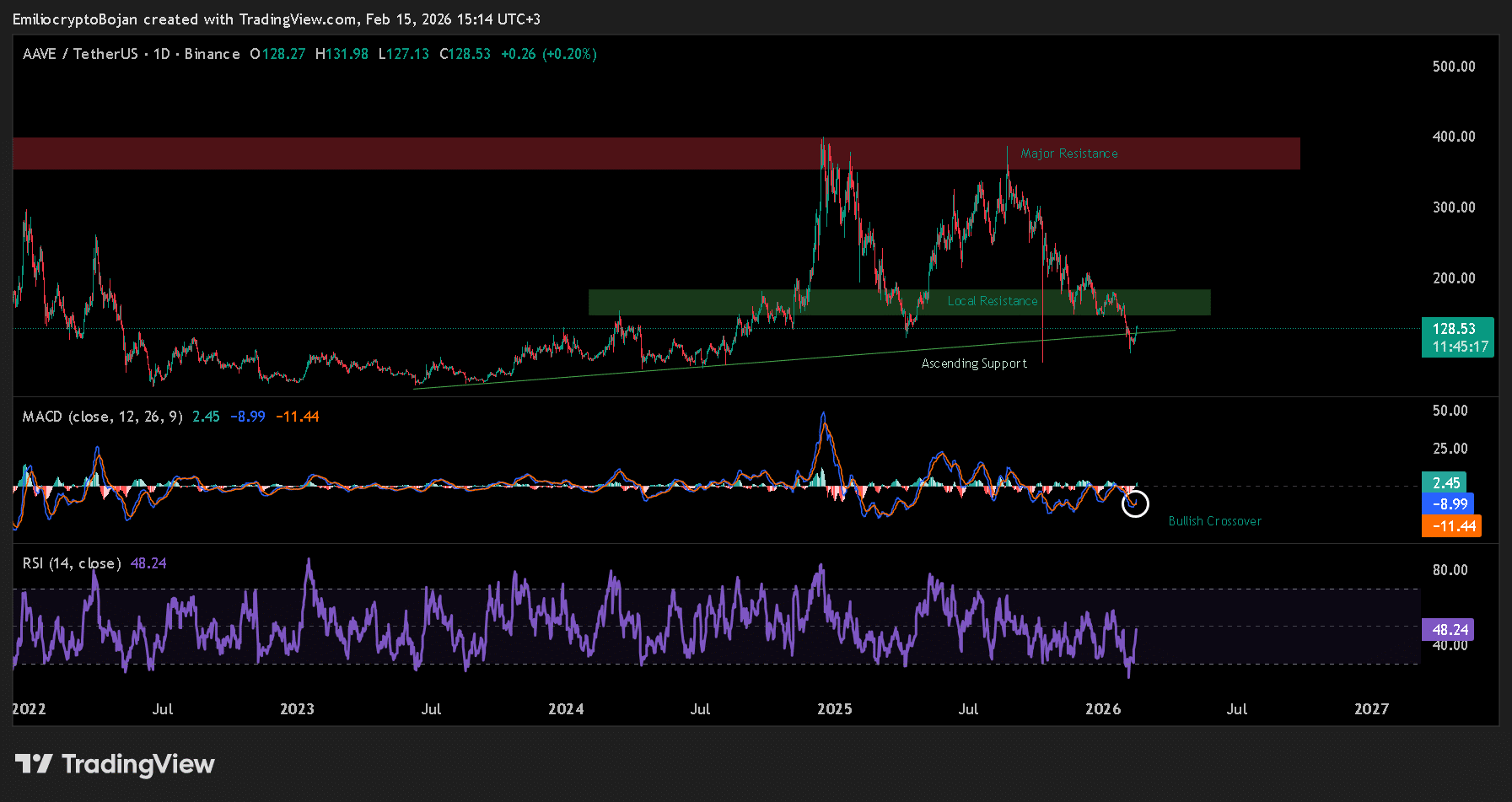Click the 50.00 label on the MACD axis
Viewport: 1512px width, 802px height.
1450,411
